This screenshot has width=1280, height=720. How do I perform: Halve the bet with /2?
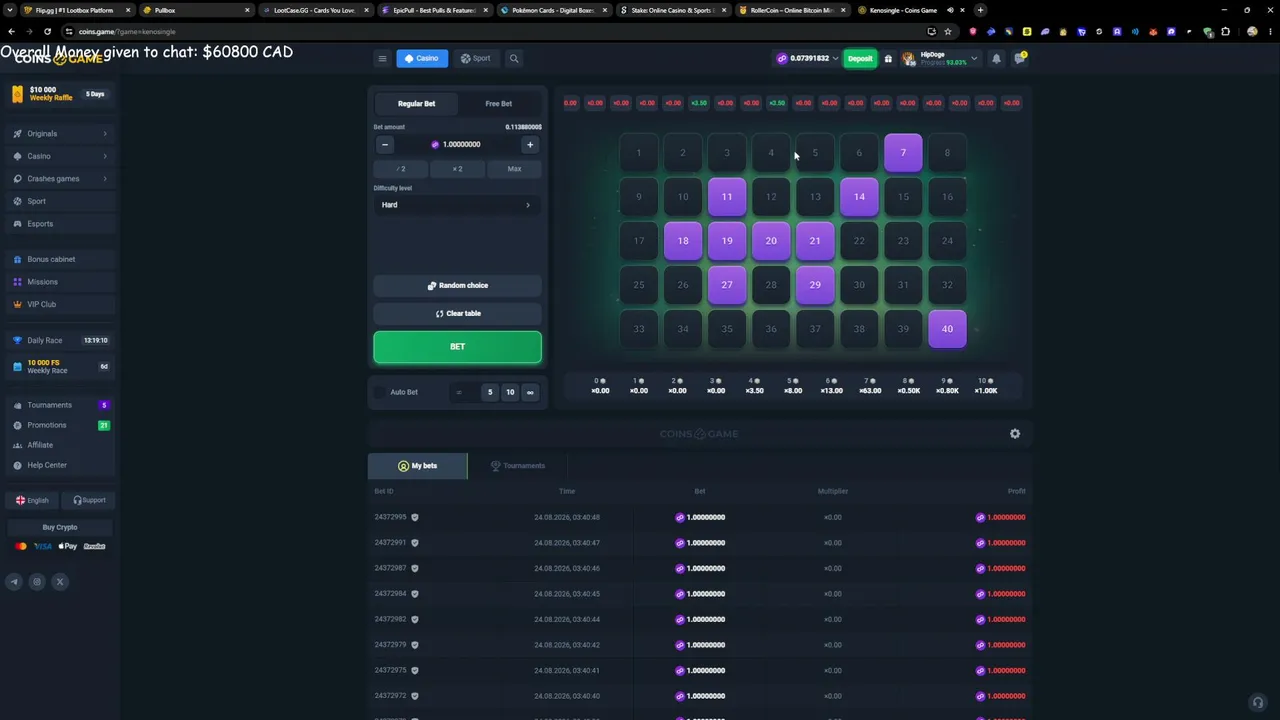(400, 169)
